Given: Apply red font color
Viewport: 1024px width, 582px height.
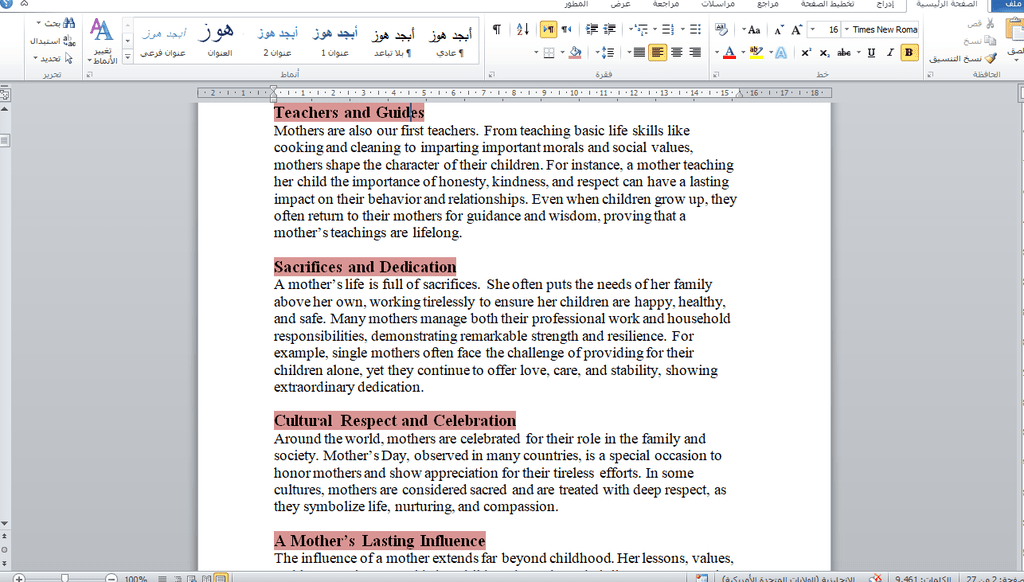Looking at the screenshot, I should tap(729, 52).
